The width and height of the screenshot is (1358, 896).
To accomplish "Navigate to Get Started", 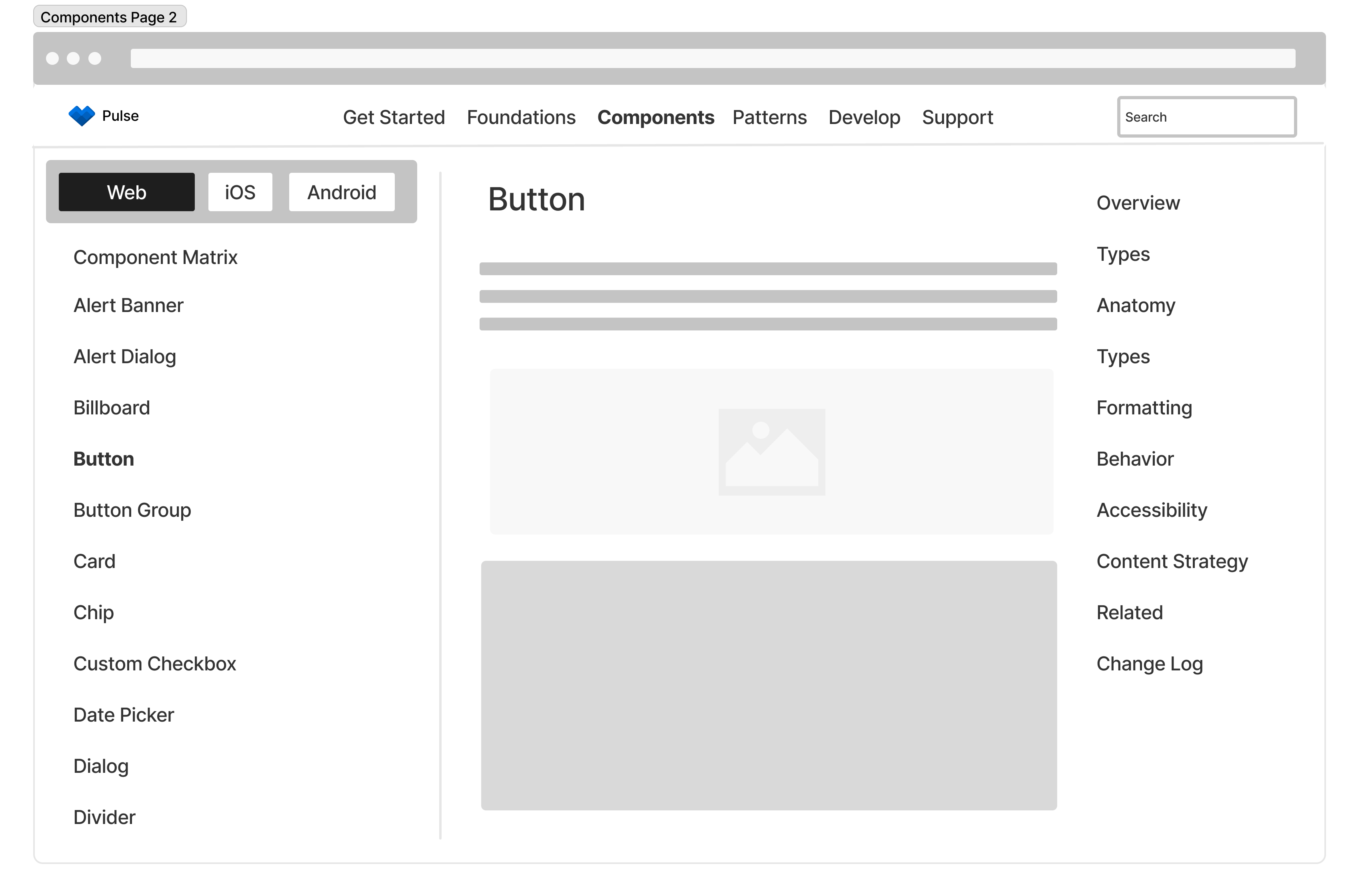I will [x=394, y=117].
